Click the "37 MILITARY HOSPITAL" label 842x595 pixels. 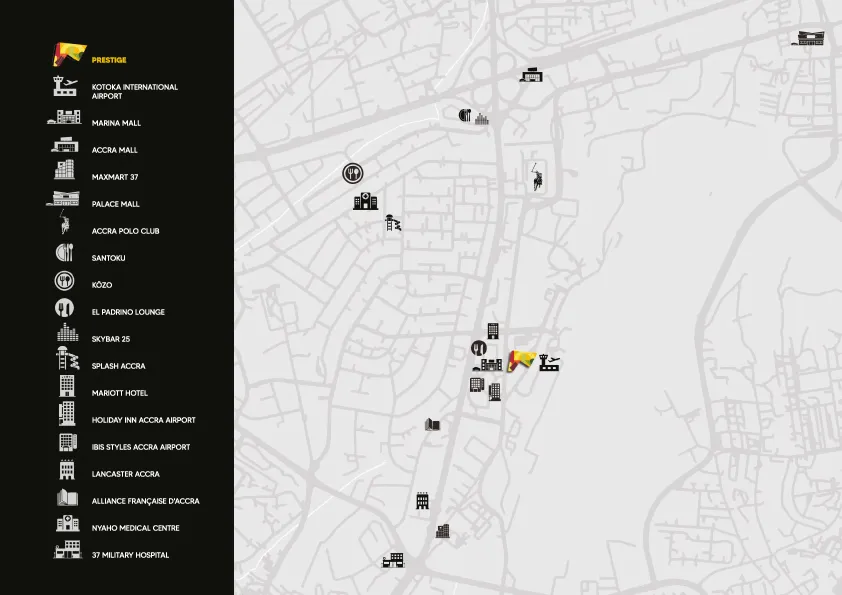click(x=130, y=555)
